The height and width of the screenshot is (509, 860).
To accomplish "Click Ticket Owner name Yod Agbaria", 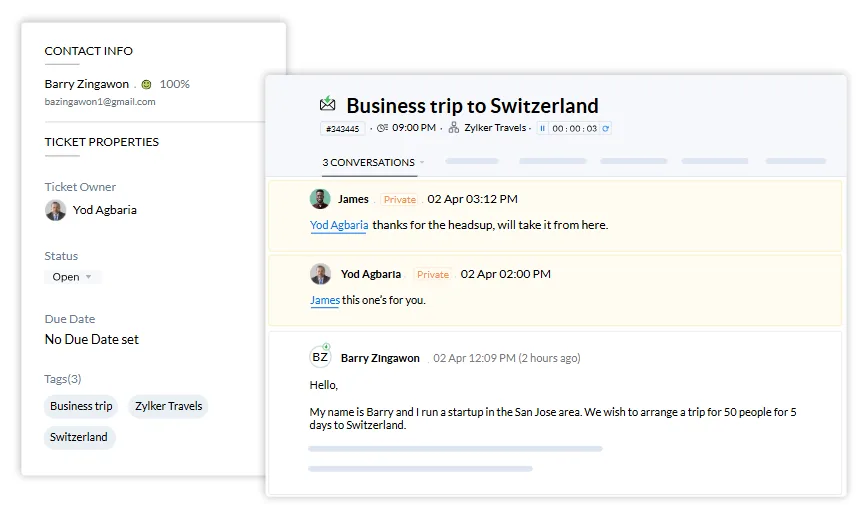I will tap(105, 210).
